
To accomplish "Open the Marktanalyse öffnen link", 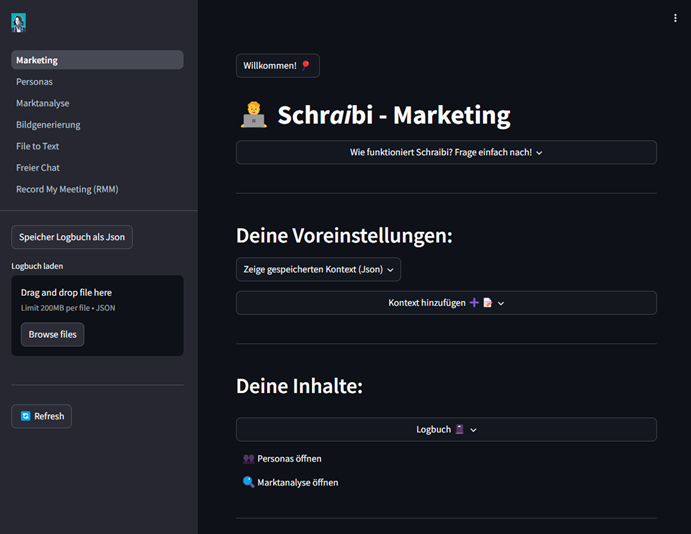I will coord(297,482).
